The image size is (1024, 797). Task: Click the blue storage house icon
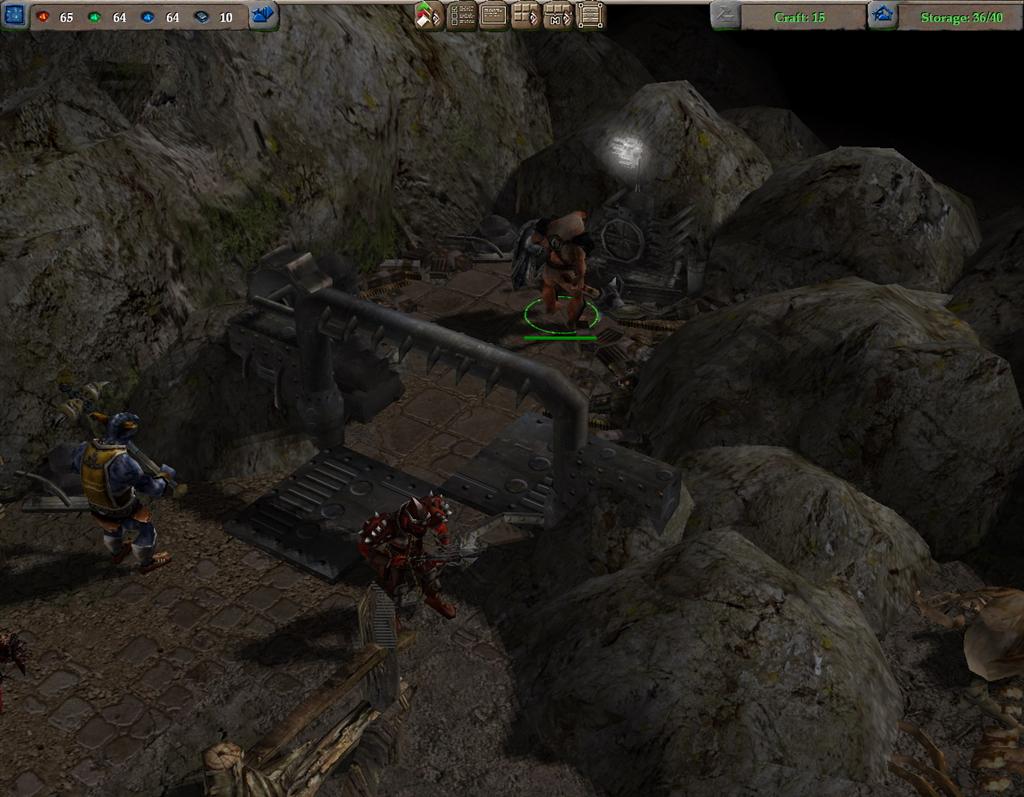coord(883,16)
